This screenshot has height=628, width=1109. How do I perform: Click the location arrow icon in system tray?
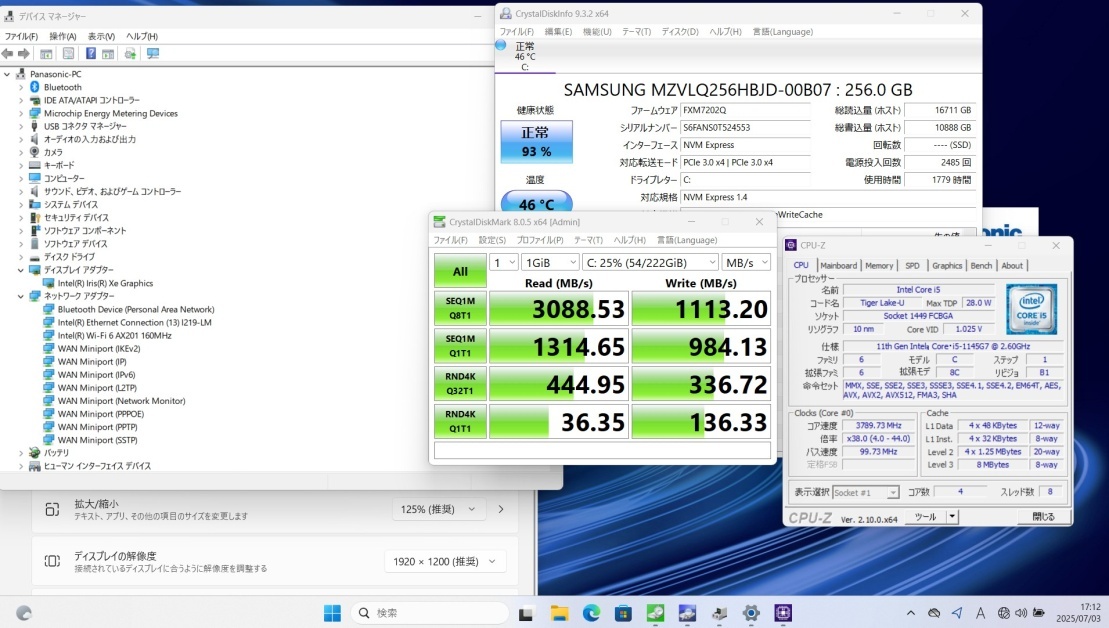coord(957,613)
